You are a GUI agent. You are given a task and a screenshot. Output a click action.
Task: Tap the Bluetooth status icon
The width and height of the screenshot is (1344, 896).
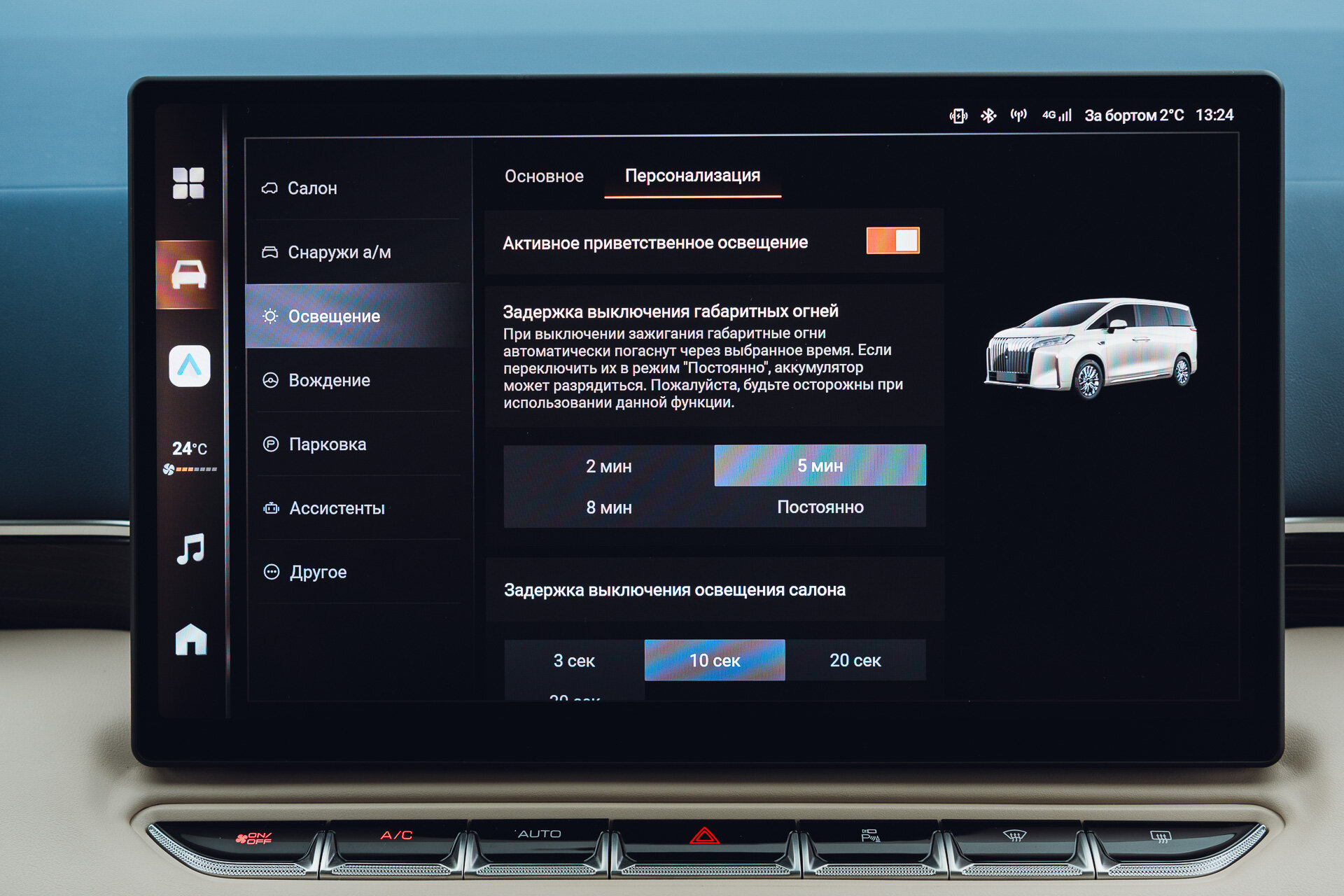[988, 115]
